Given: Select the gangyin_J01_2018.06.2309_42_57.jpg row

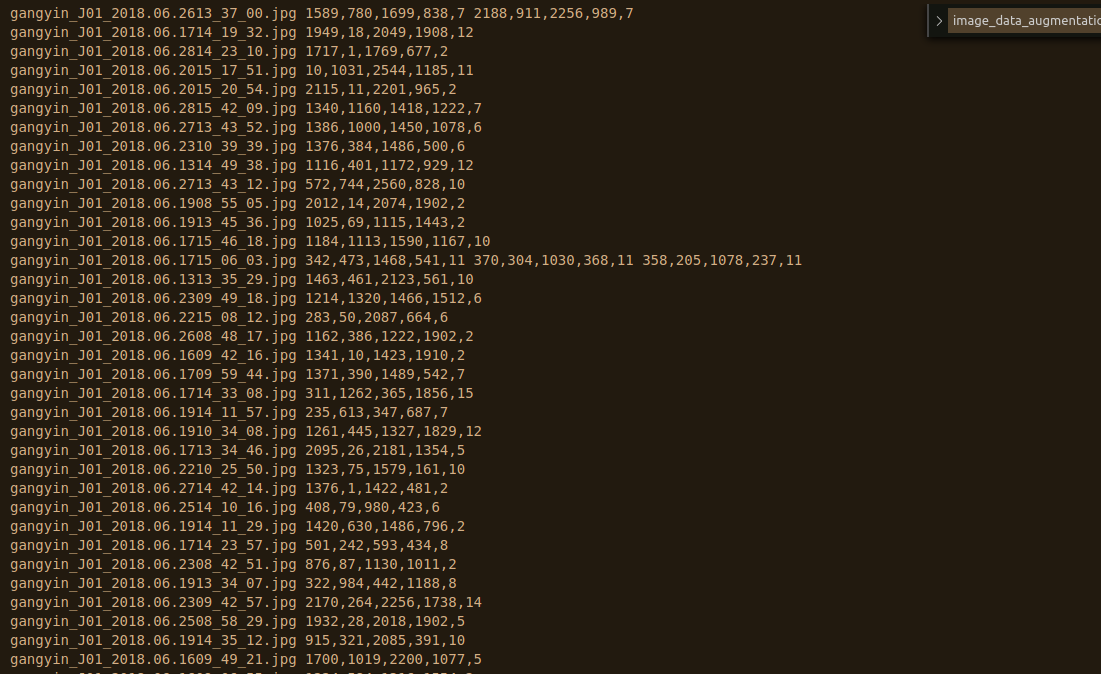Looking at the screenshot, I should [150, 602].
